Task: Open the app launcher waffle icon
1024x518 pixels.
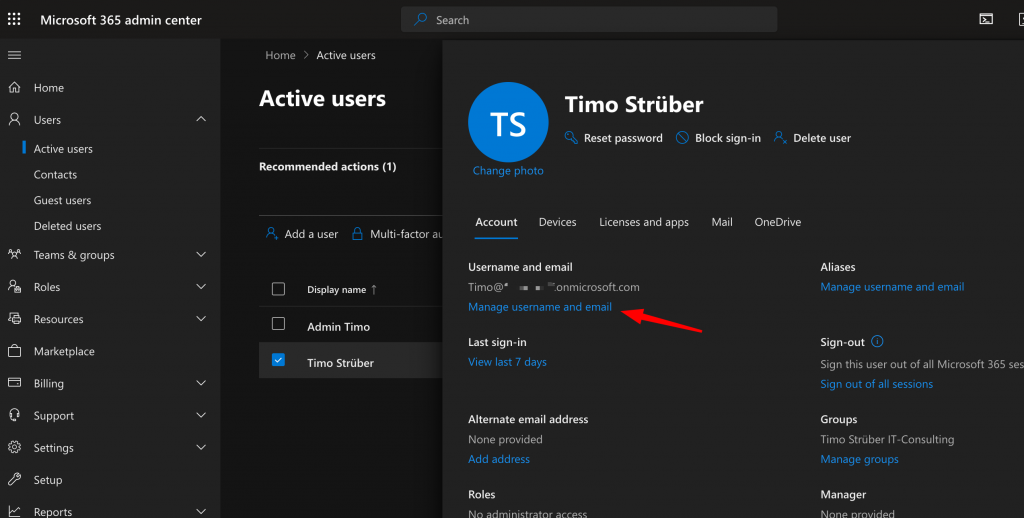Action: [14, 20]
